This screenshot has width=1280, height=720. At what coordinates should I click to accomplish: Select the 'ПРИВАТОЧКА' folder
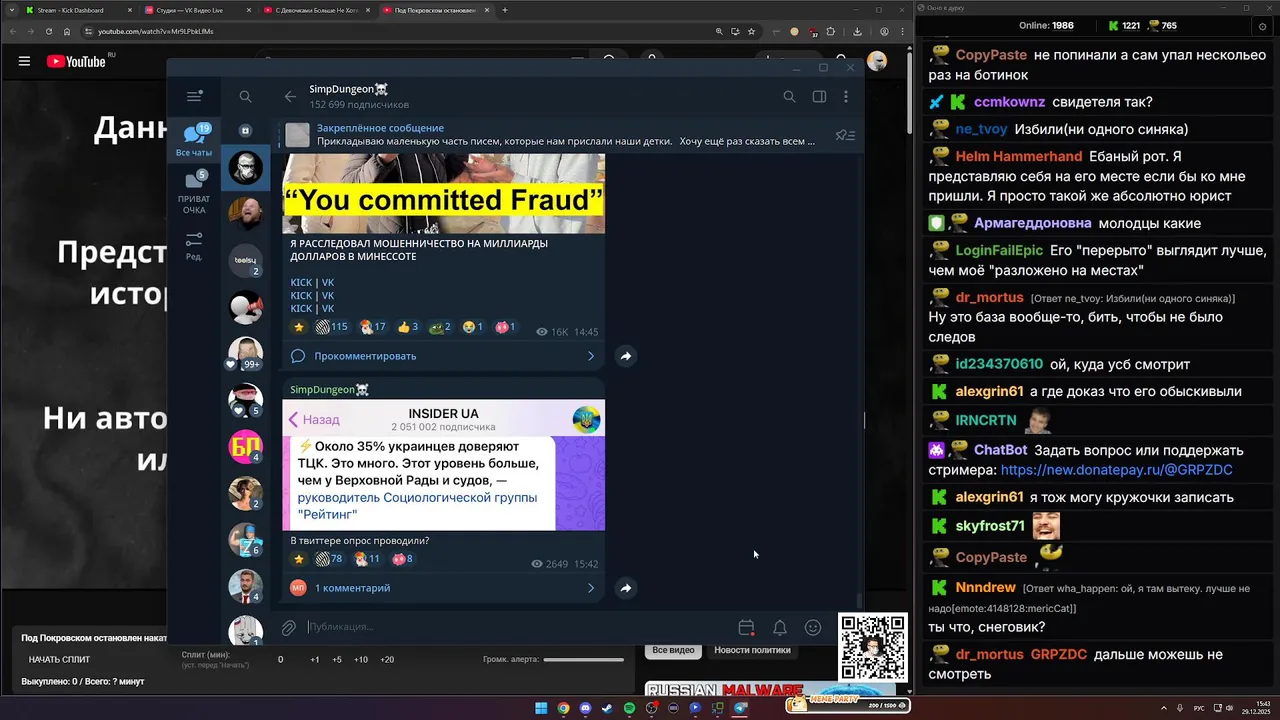point(194,192)
